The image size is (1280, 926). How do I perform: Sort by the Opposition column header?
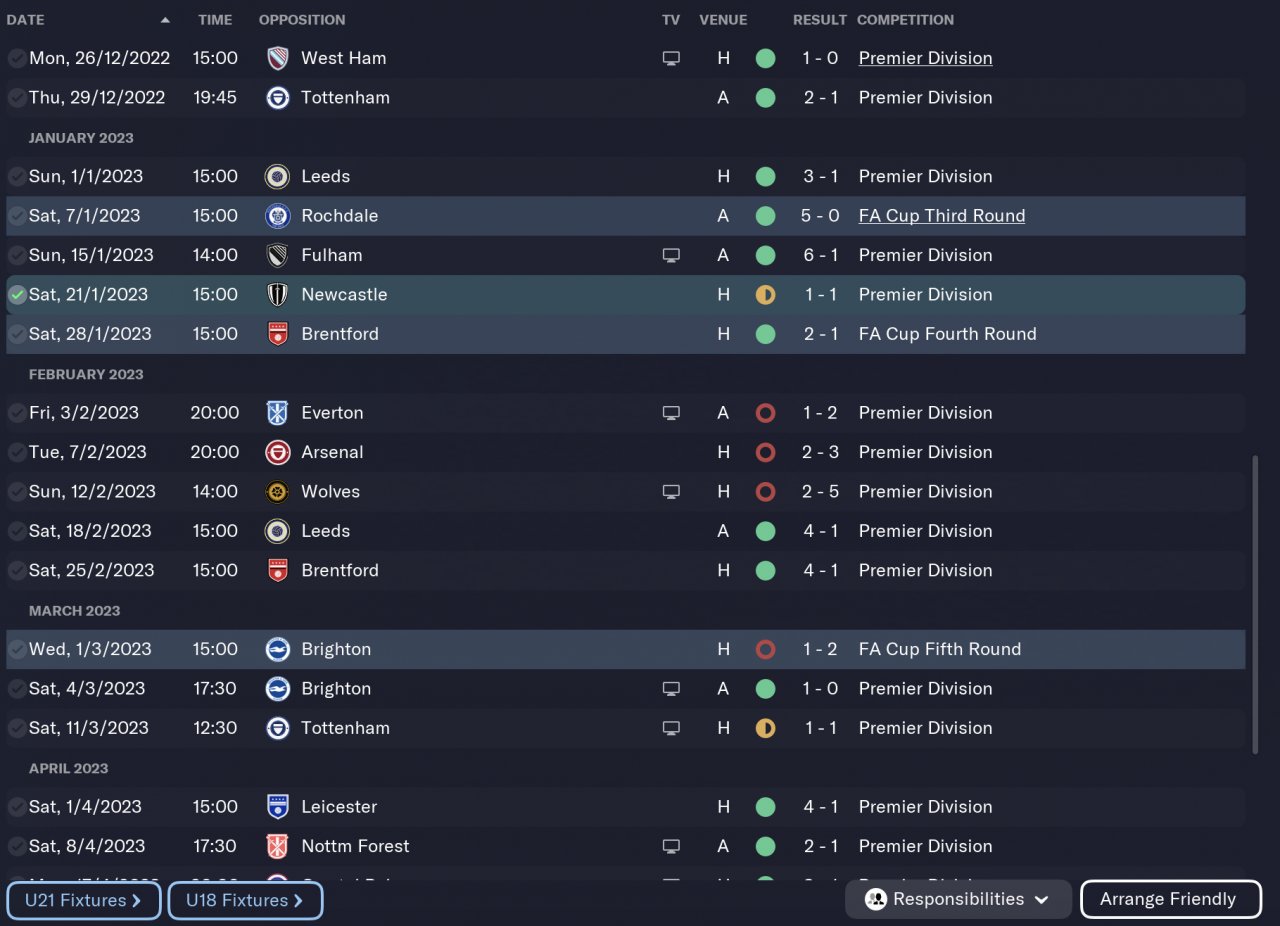[x=302, y=20]
